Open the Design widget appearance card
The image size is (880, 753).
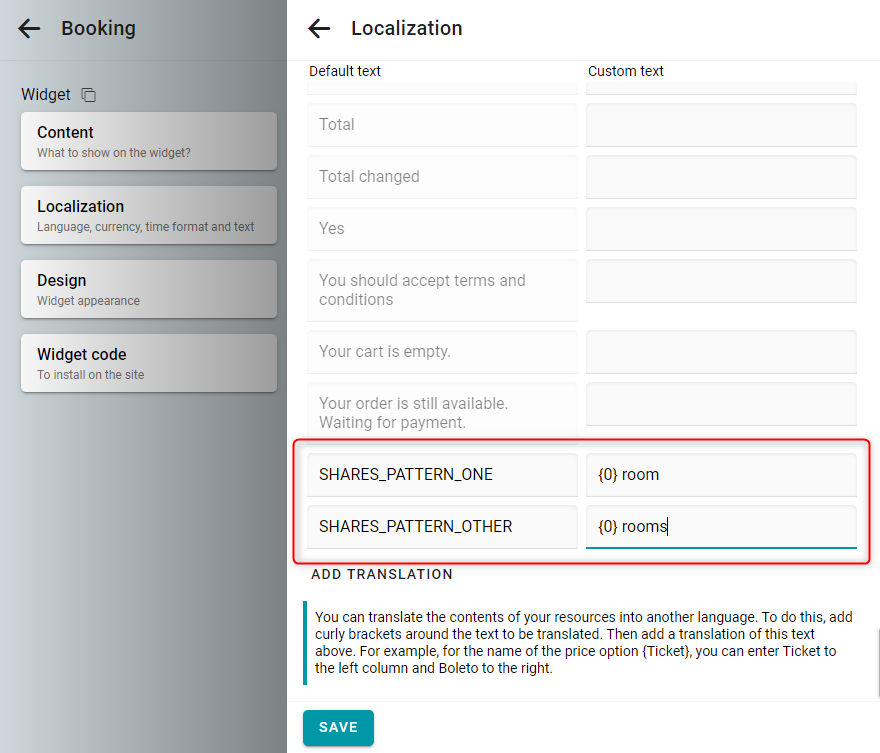149,289
